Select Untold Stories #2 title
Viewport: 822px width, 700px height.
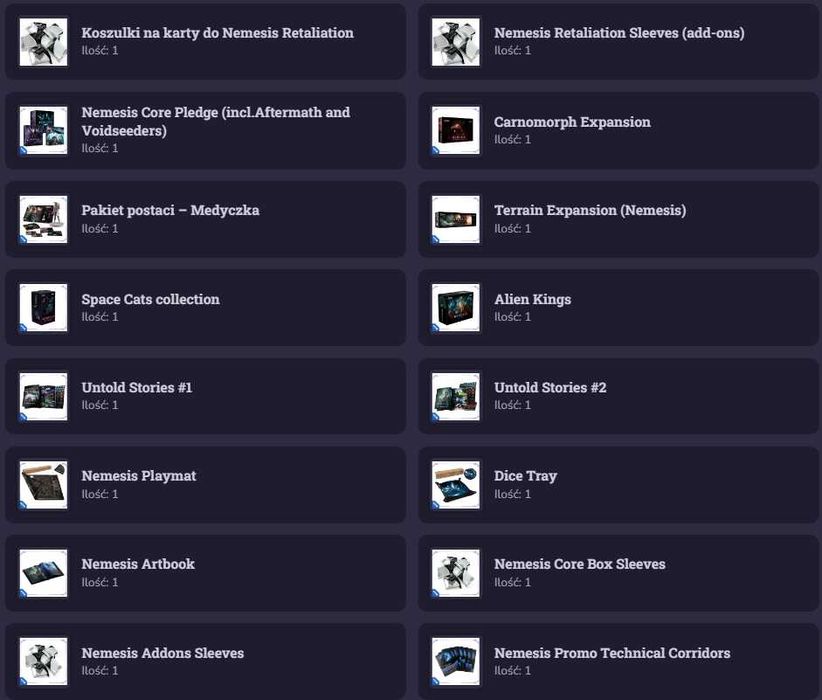550,387
